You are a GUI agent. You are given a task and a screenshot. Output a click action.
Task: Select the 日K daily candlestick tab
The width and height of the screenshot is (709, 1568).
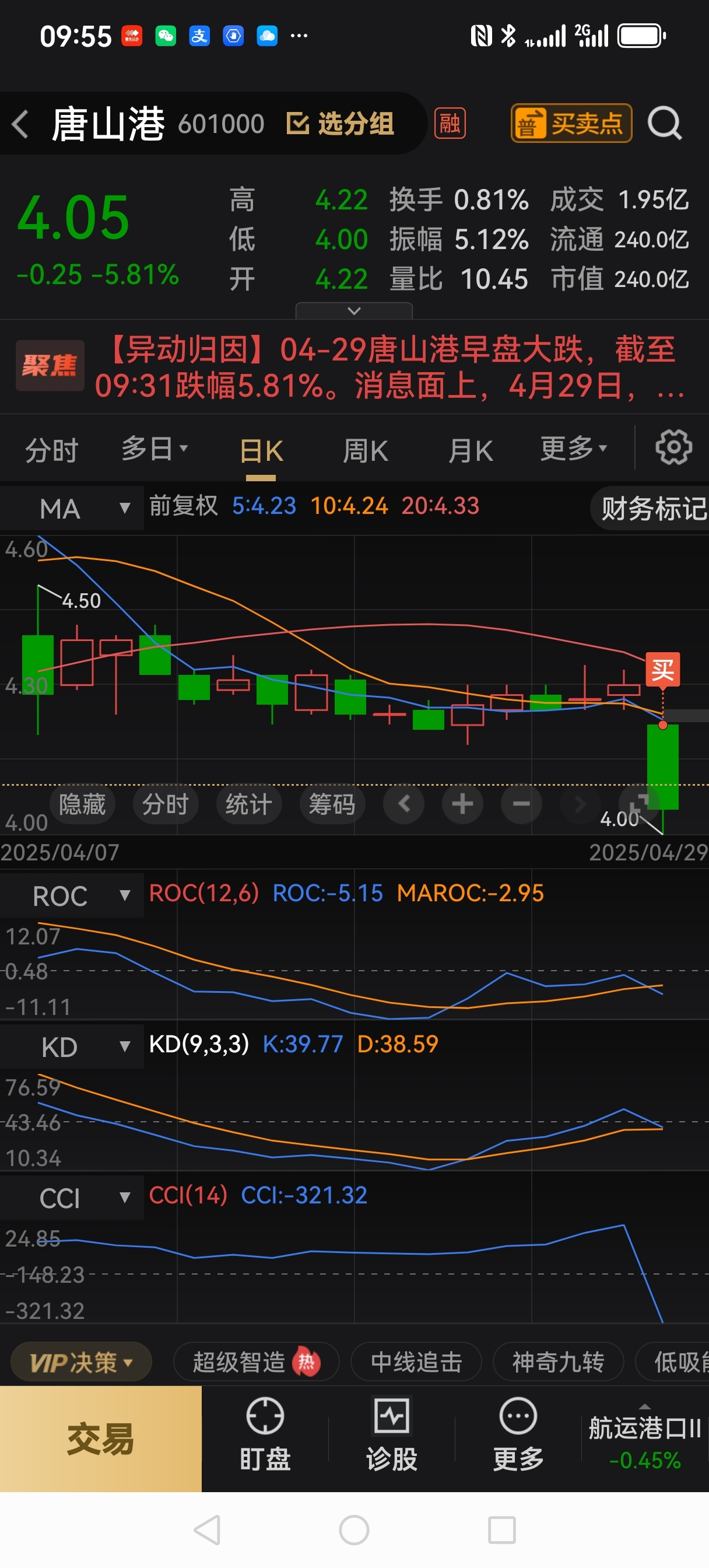[261, 452]
